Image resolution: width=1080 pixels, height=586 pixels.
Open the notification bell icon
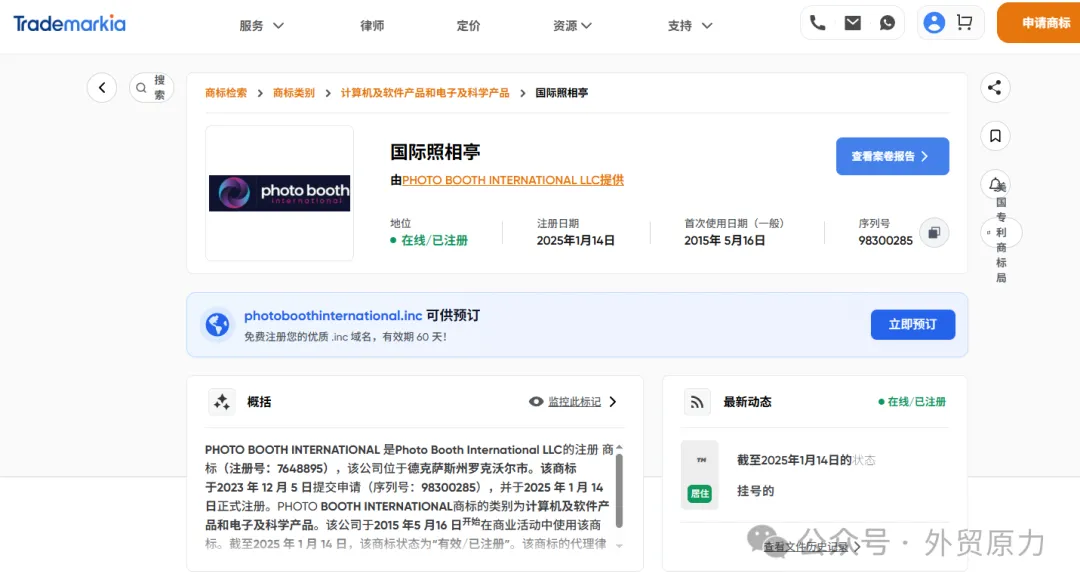click(995, 184)
